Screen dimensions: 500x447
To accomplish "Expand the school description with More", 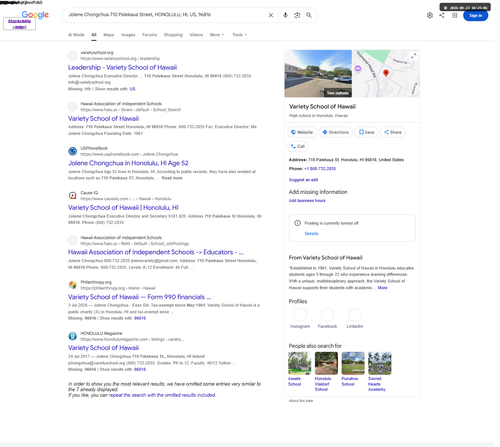I will click(x=382, y=288).
